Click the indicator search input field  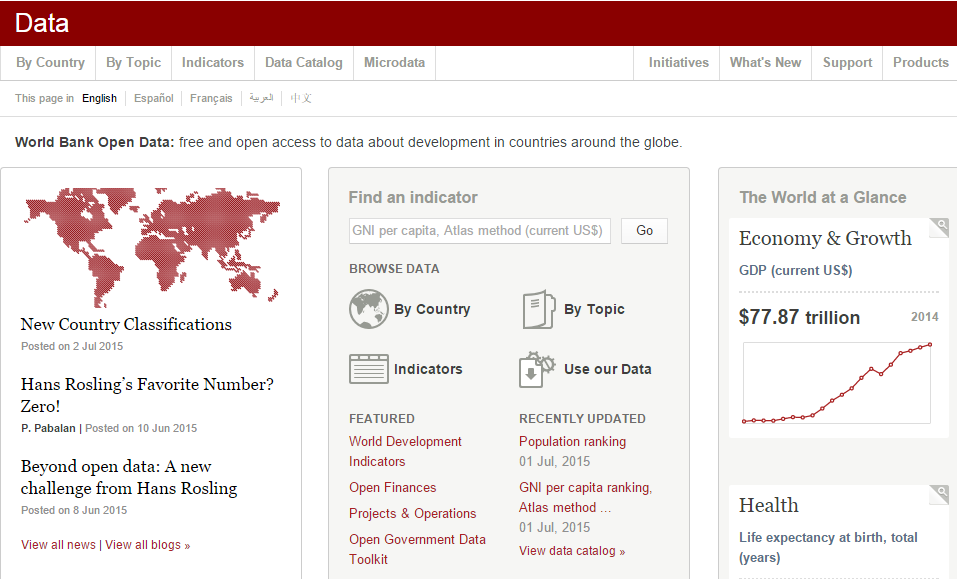(x=479, y=230)
